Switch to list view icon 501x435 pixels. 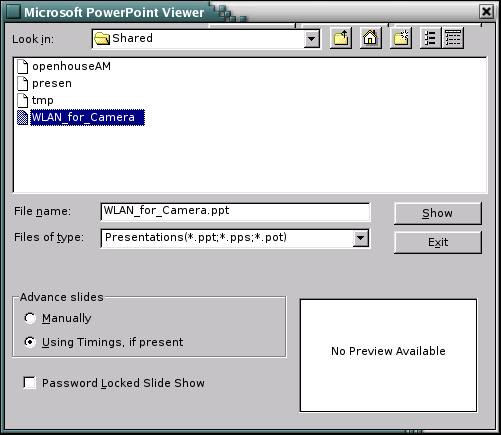pos(430,38)
